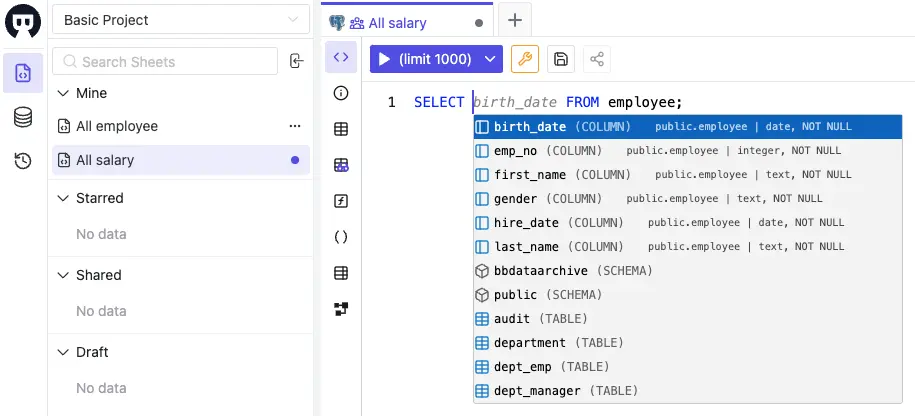Click the collapse sheets panel icon
The width and height of the screenshot is (915, 416).
coord(296,62)
